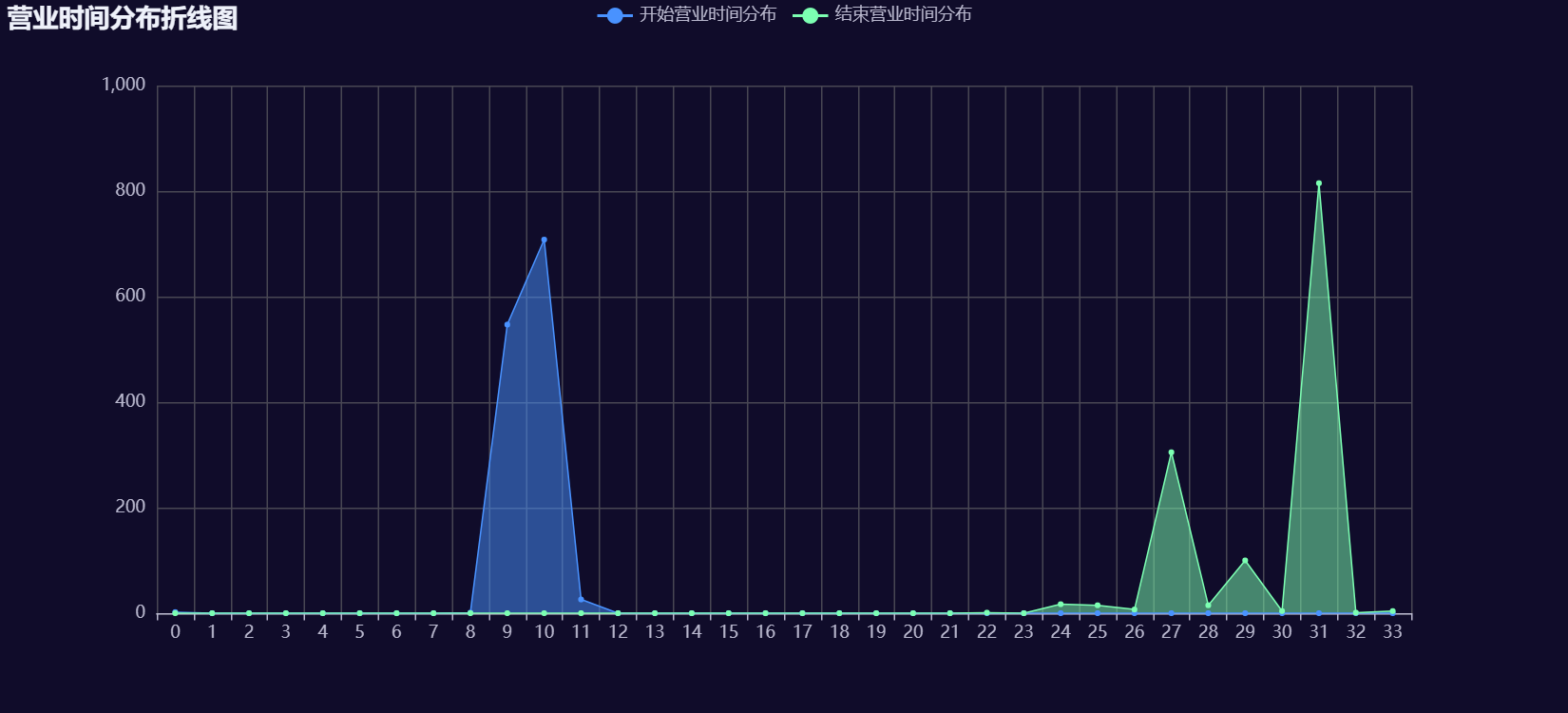Click the x-axis label 0

coord(175,632)
